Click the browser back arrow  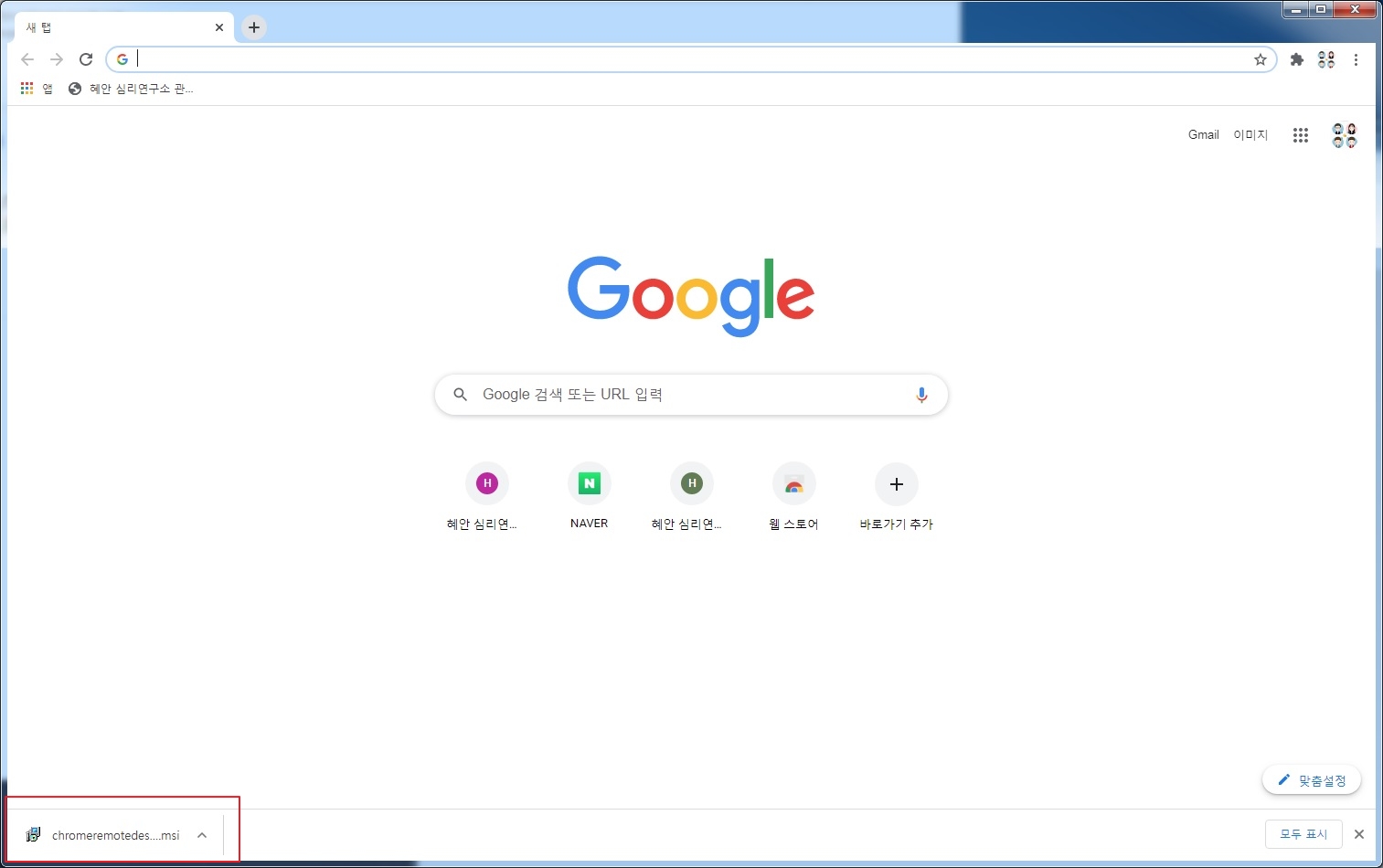[x=27, y=59]
